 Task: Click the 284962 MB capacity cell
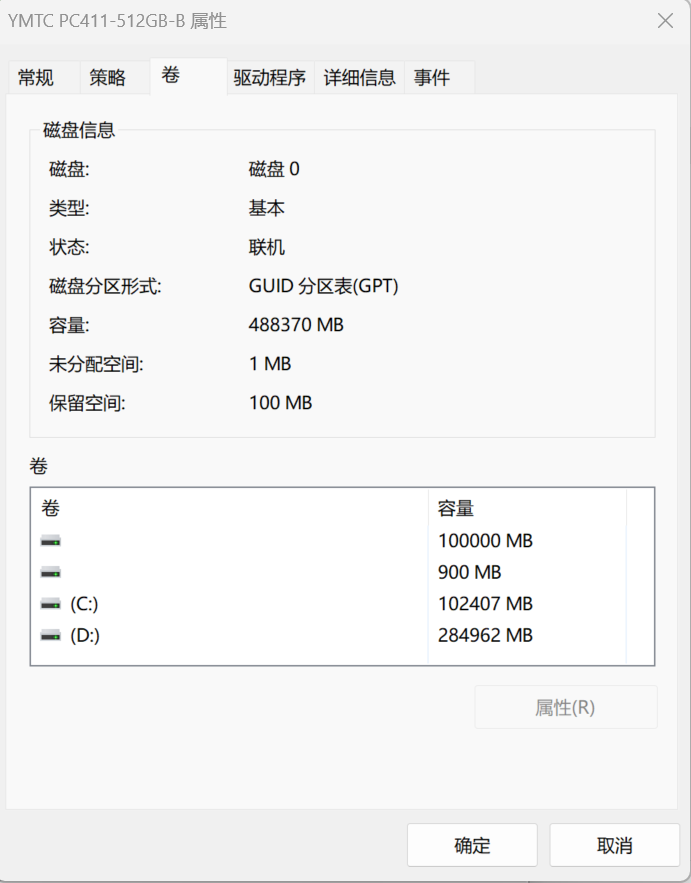[x=485, y=636]
